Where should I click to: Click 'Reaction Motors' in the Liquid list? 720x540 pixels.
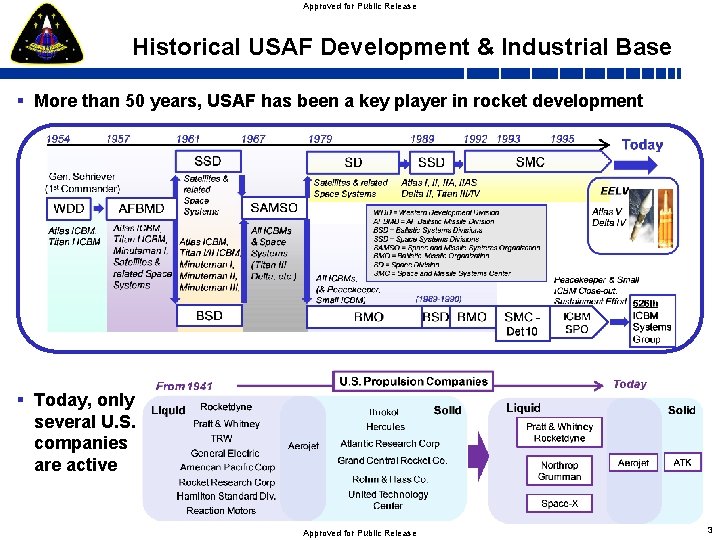[221, 511]
